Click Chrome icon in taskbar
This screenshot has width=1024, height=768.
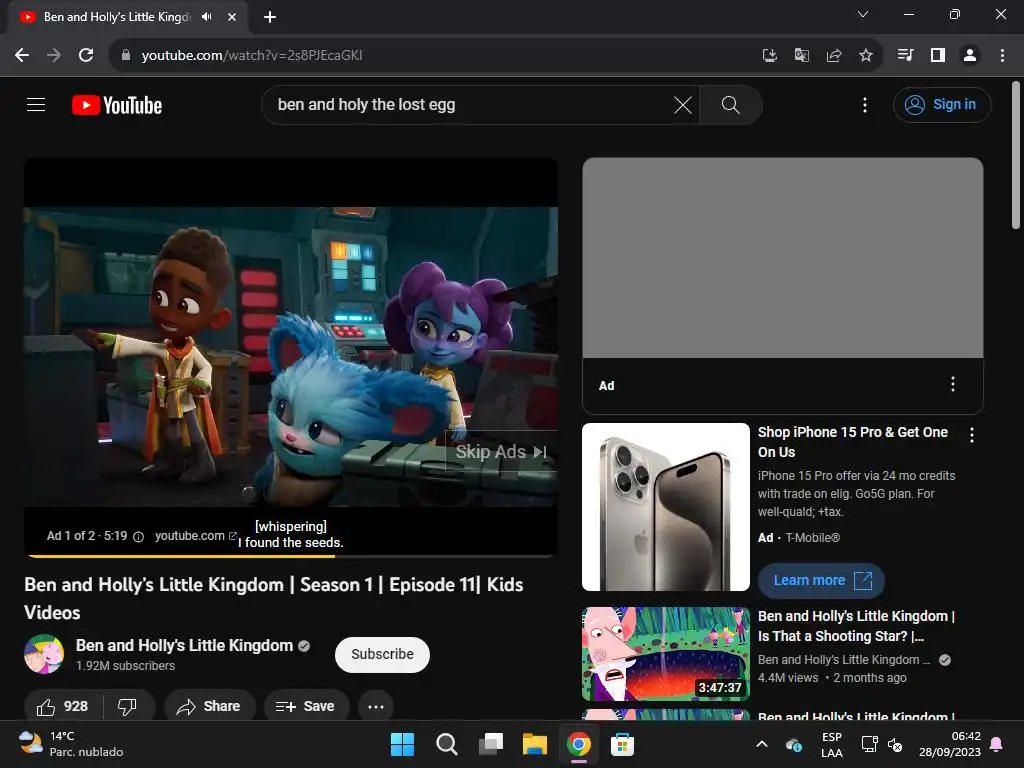(579, 744)
